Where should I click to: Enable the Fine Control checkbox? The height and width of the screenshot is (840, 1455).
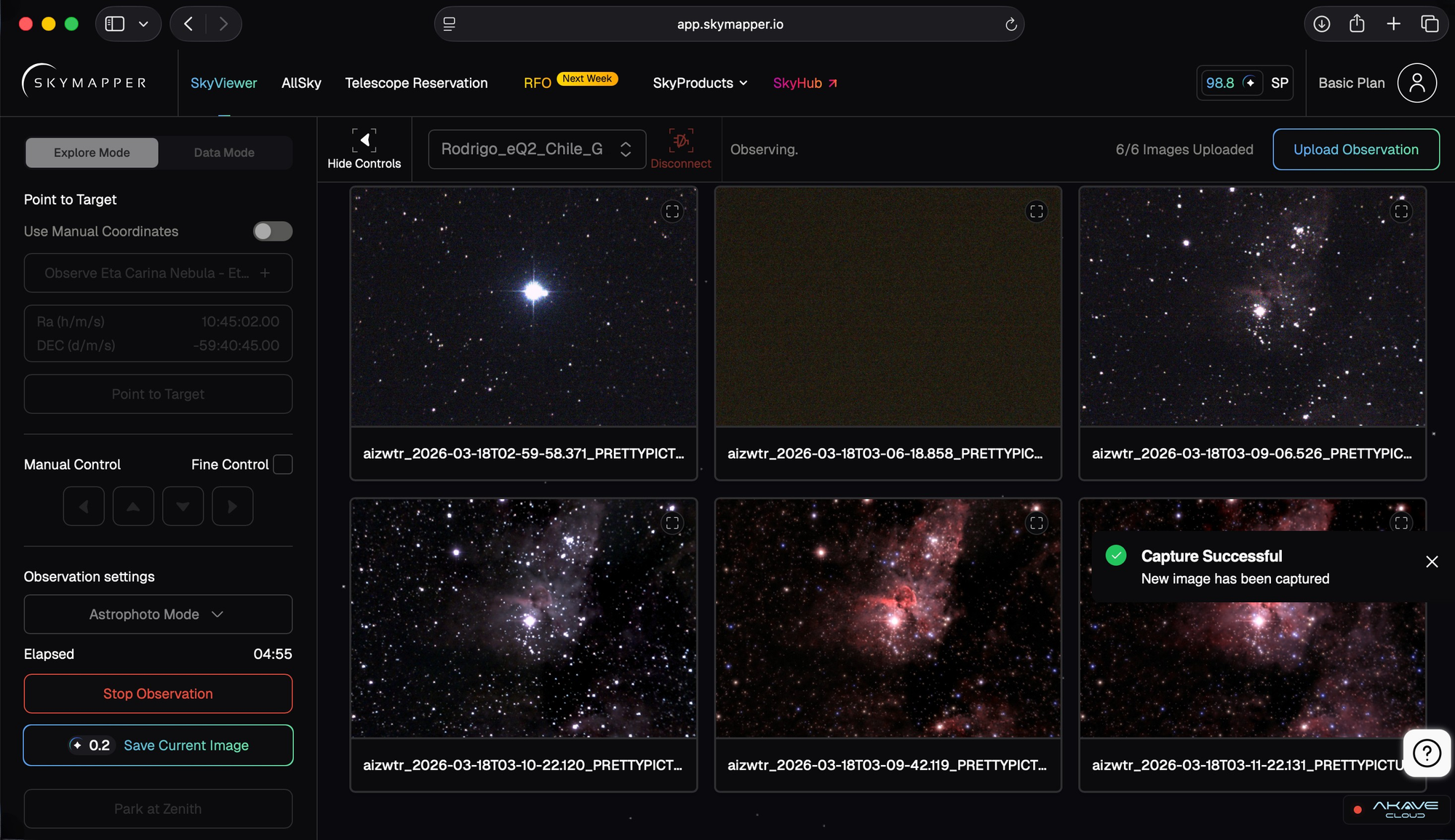tap(282, 465)
